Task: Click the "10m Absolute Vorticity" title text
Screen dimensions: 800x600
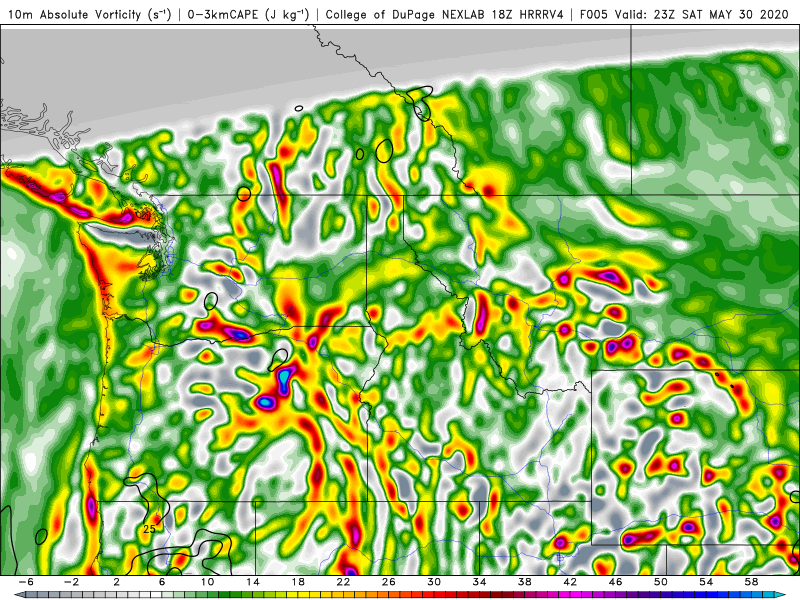Action: coord(74,14)
